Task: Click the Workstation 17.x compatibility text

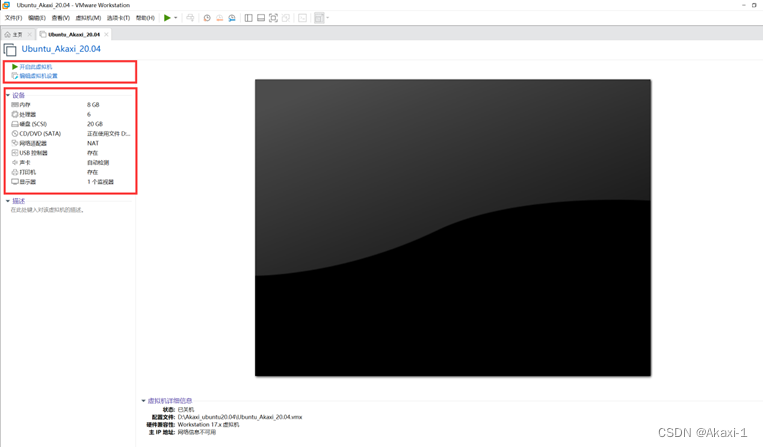Action: [208, 425]
